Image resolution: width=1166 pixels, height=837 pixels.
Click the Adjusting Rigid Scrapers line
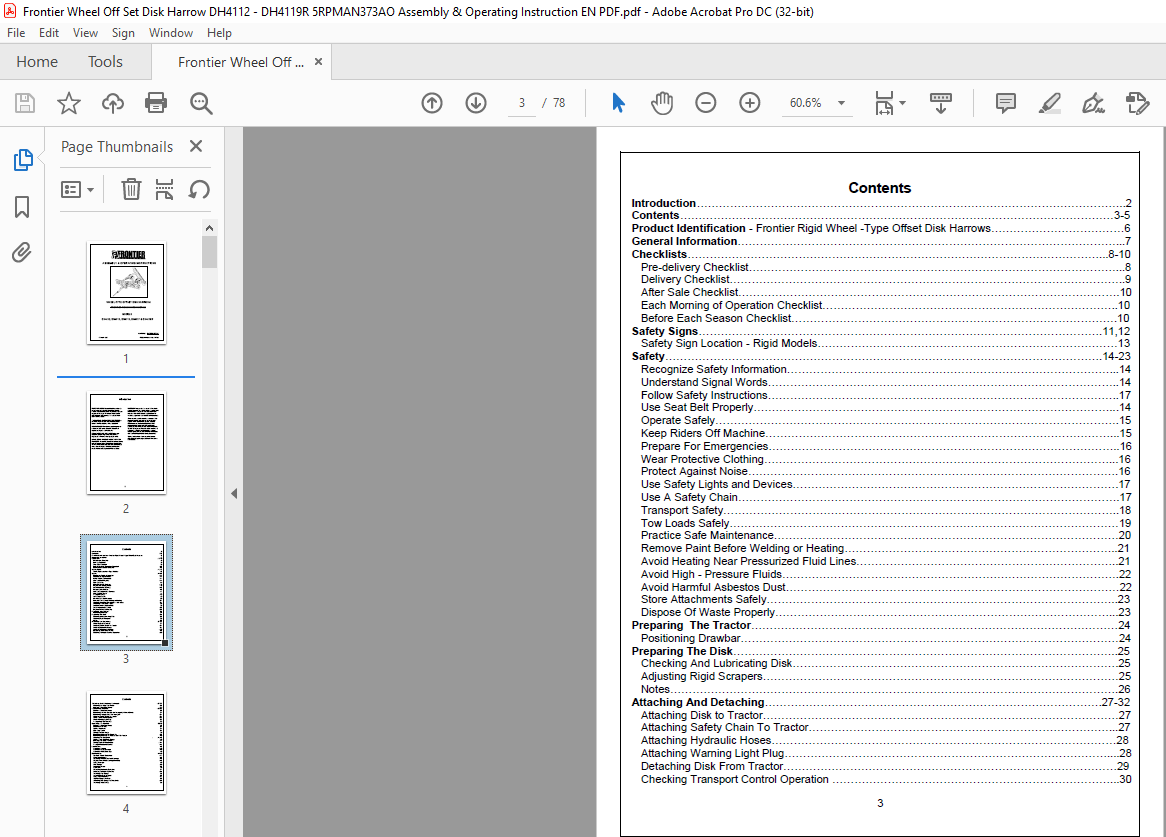pos(886,676)
